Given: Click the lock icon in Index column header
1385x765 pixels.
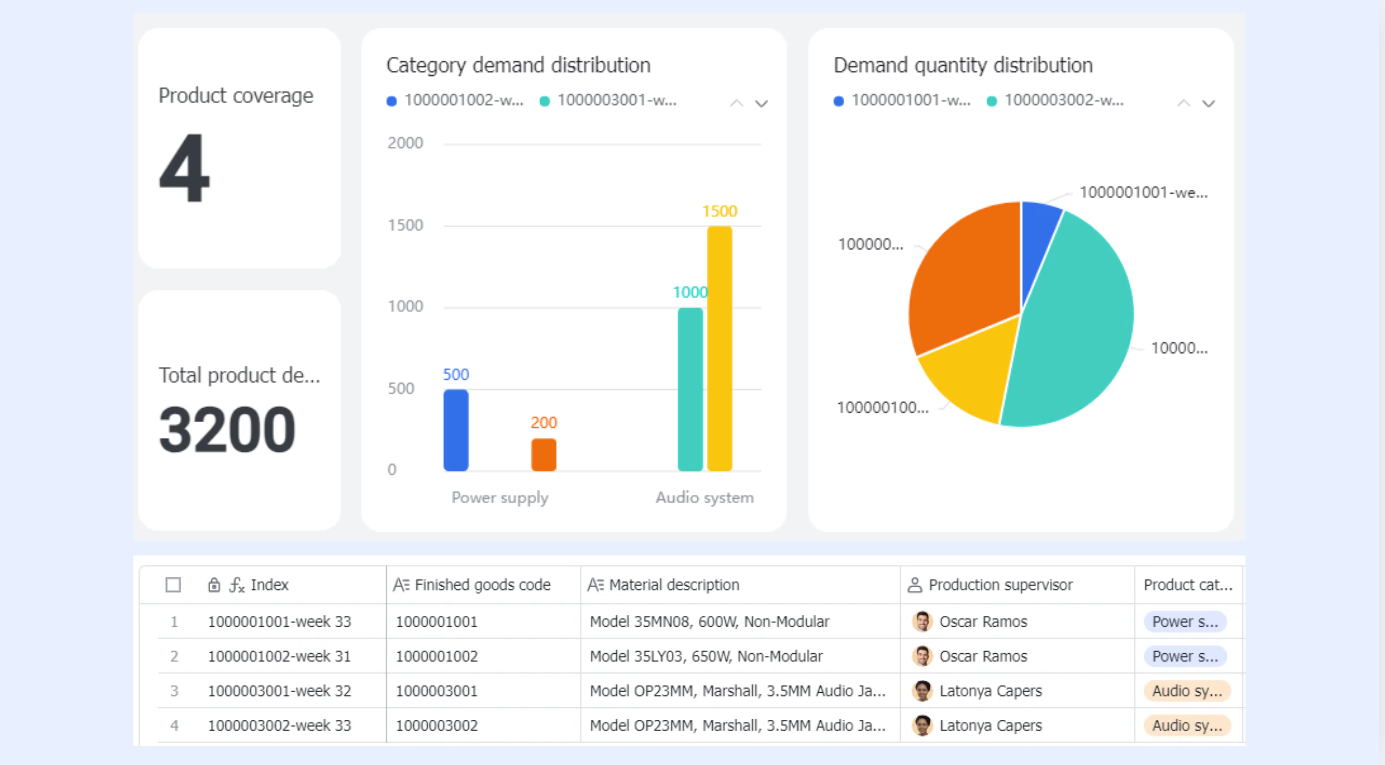Looking at the screenshot, I should [214, 585].
